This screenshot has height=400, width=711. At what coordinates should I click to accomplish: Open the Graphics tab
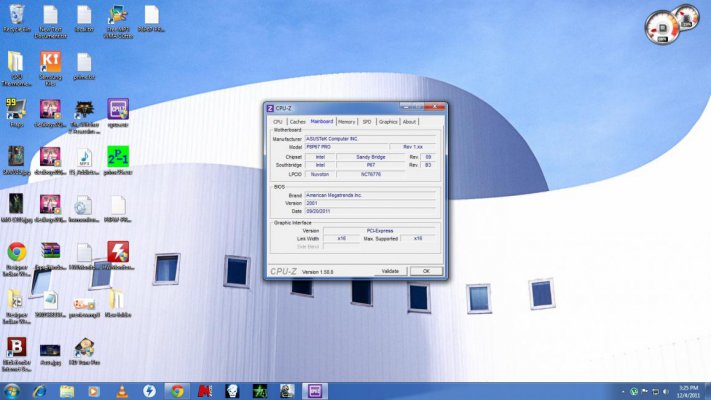(x=388, y=122)
